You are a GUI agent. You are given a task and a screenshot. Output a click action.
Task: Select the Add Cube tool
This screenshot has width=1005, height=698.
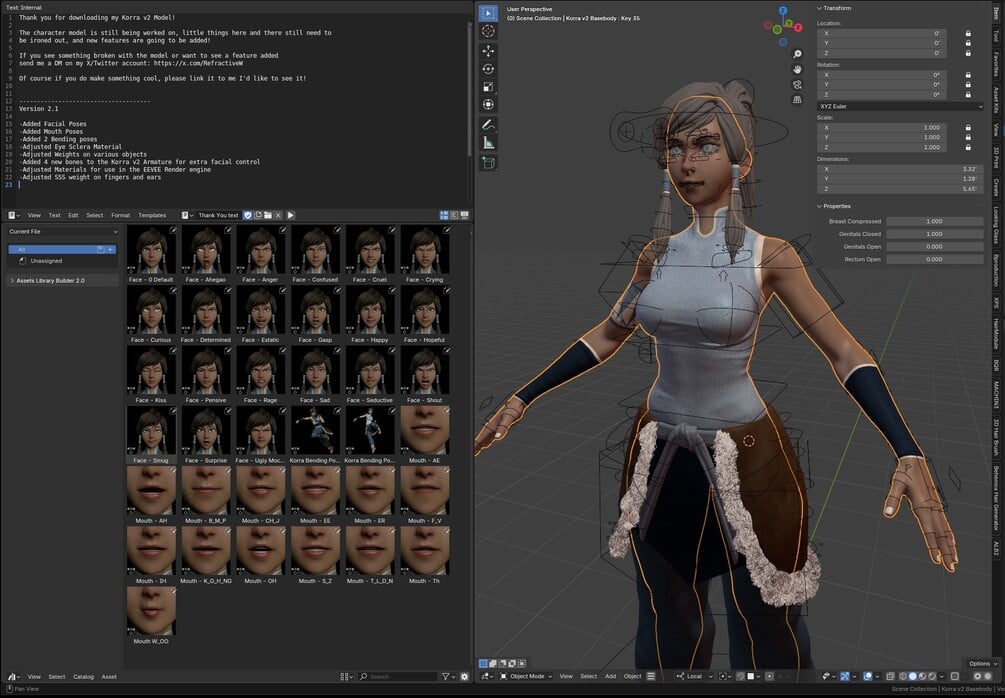click(488, 163)
